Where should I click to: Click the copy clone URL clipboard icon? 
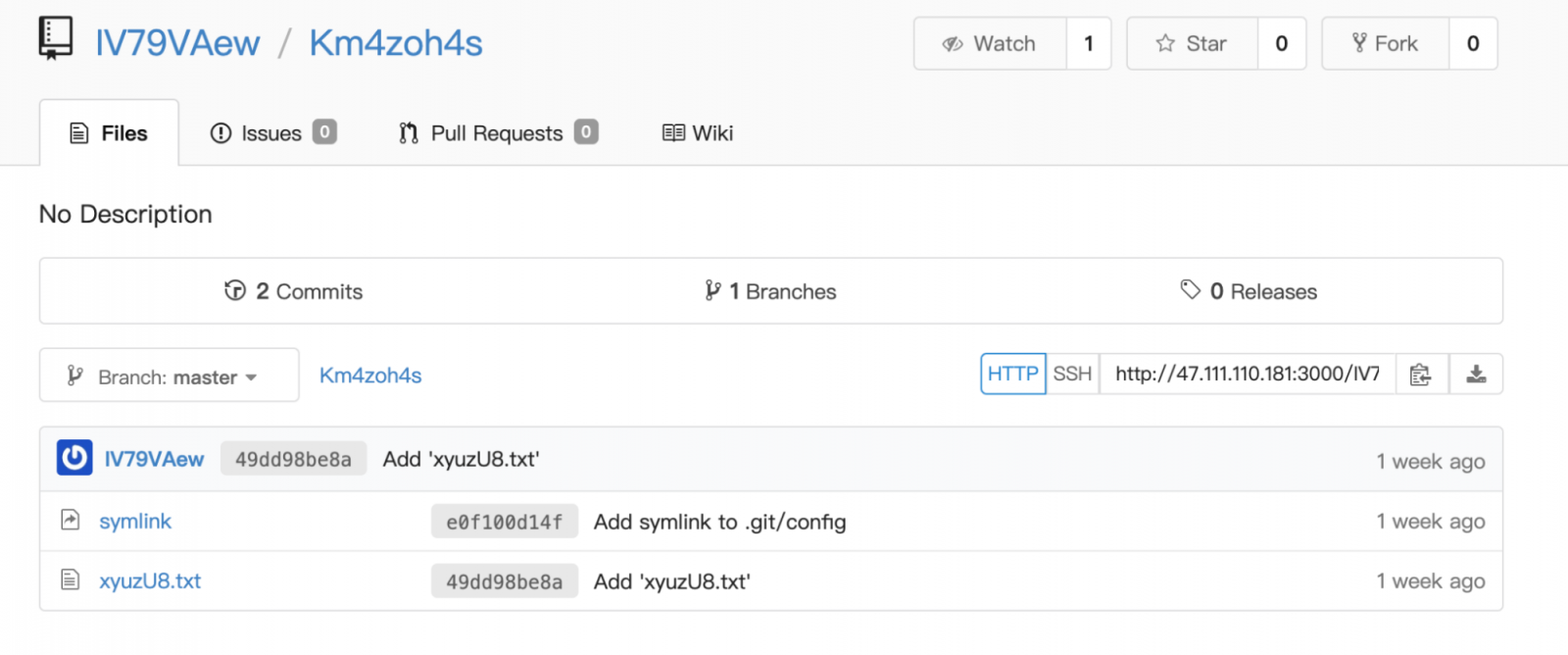pyautogui.click(x=1420, y=375)
